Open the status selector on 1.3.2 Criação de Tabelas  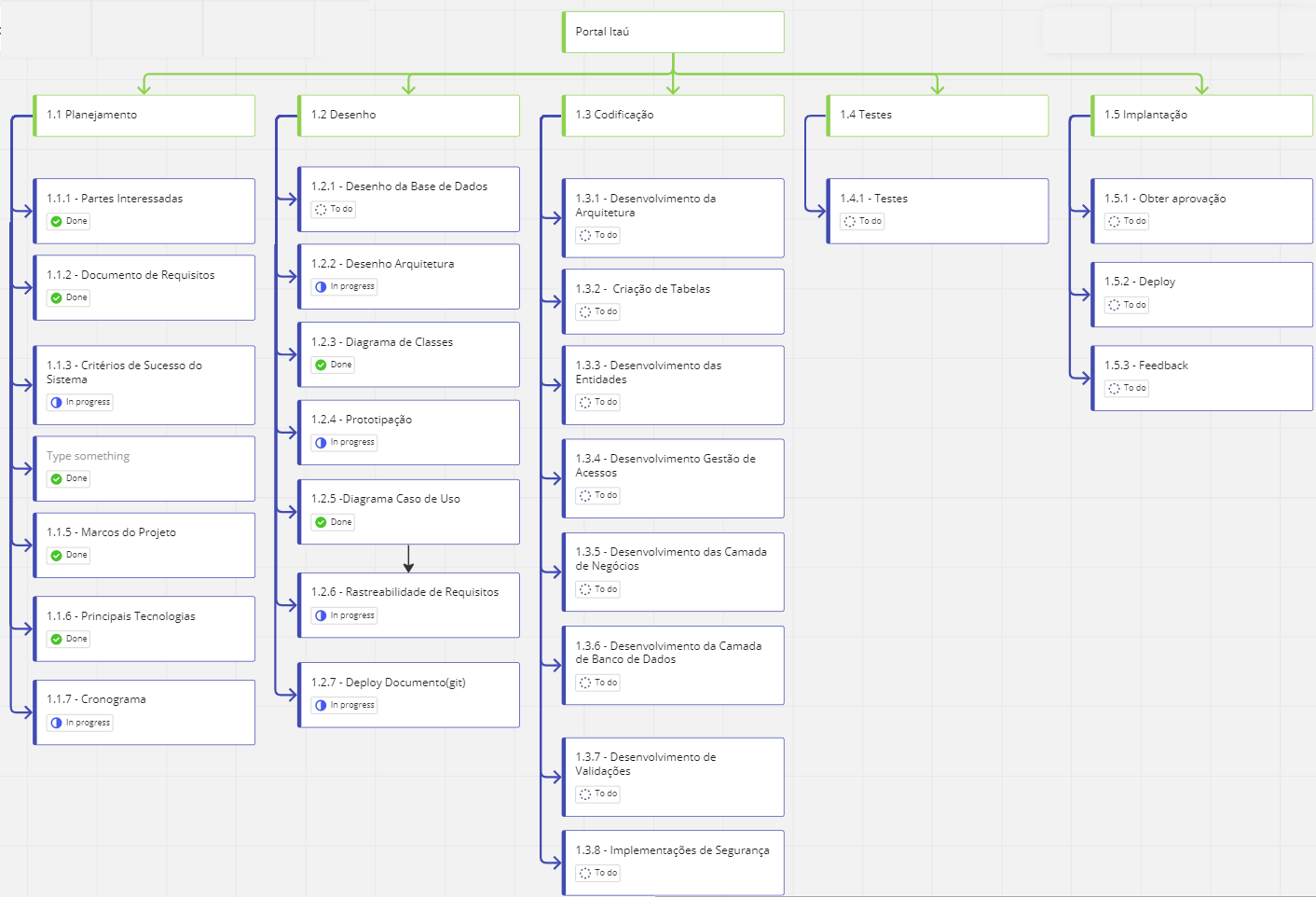pos(596,311)
